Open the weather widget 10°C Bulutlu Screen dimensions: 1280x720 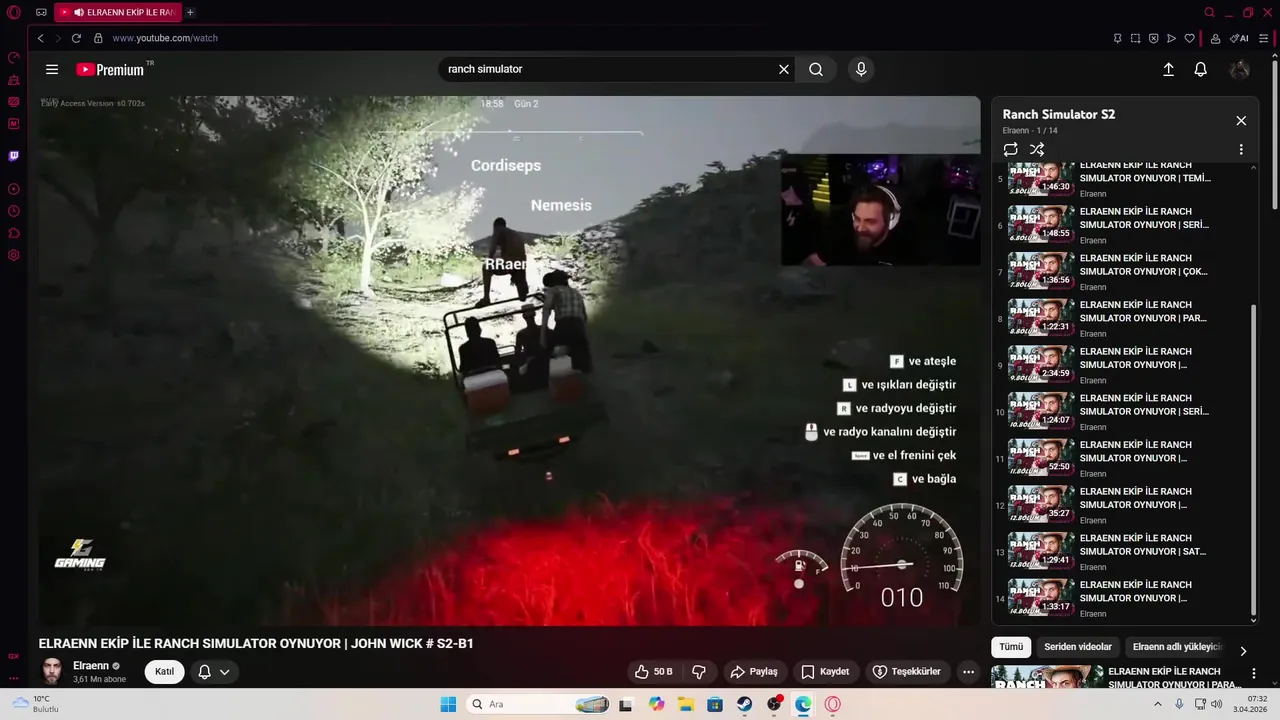click(36, 704)
